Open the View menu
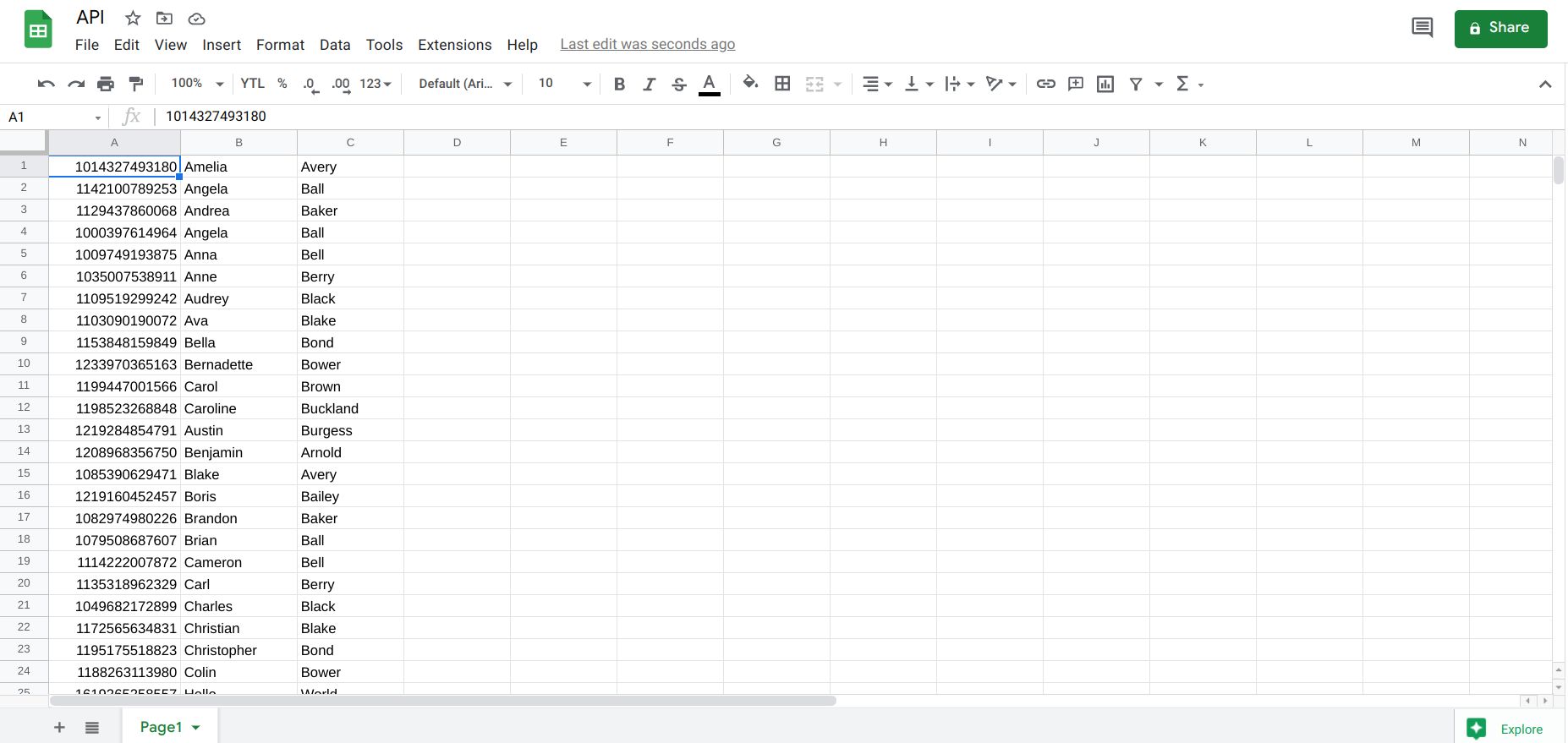 [x=171, y=45]
